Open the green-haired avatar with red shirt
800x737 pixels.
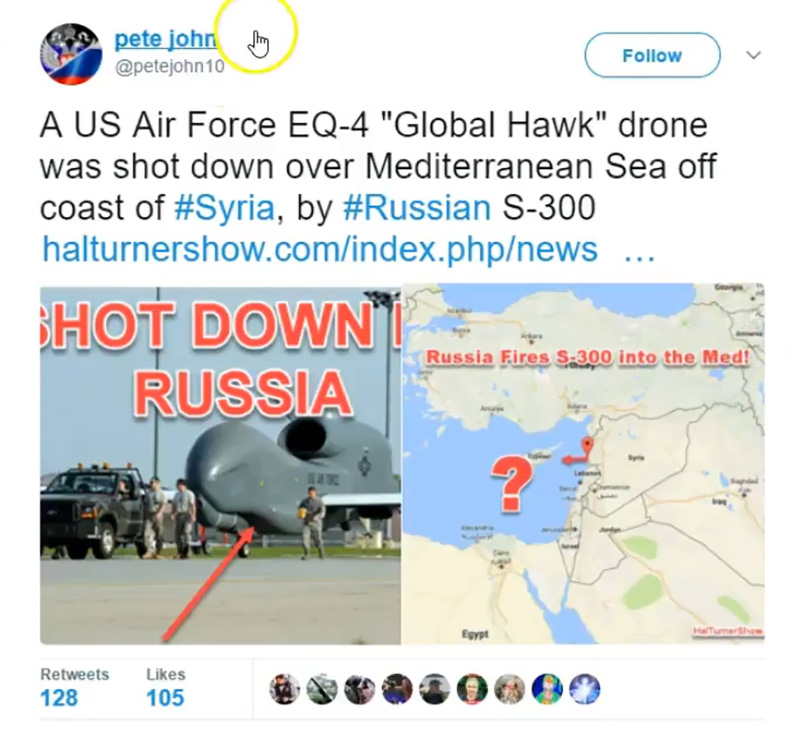tap(472, 689)
